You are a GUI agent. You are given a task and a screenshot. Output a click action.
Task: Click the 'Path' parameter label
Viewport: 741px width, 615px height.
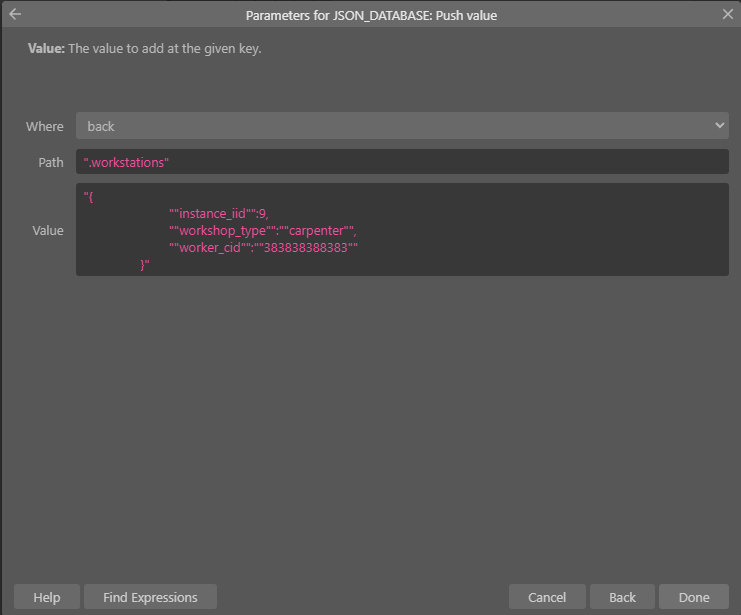coord(51,162)
